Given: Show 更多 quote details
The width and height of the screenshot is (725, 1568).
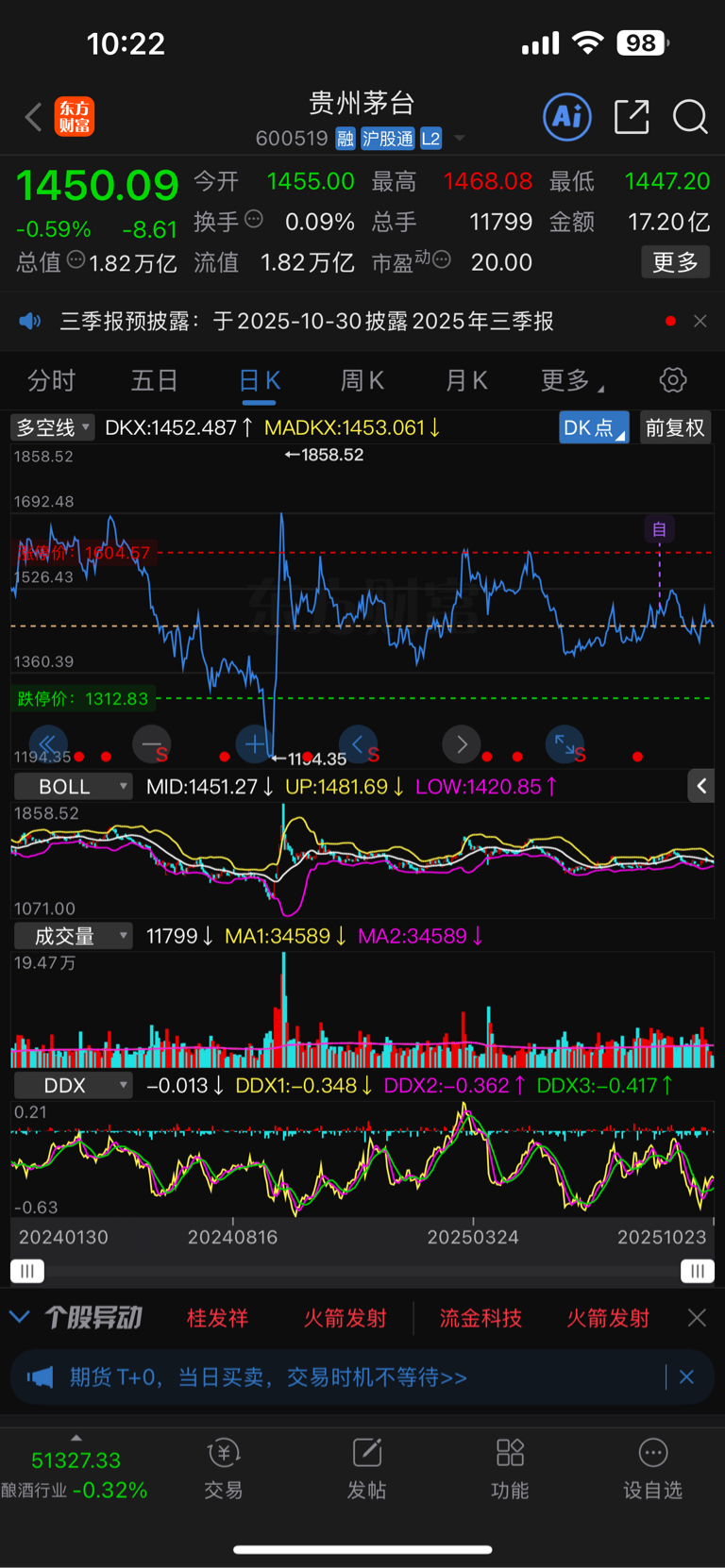Looking at the screenshot, I should (675, 261).
